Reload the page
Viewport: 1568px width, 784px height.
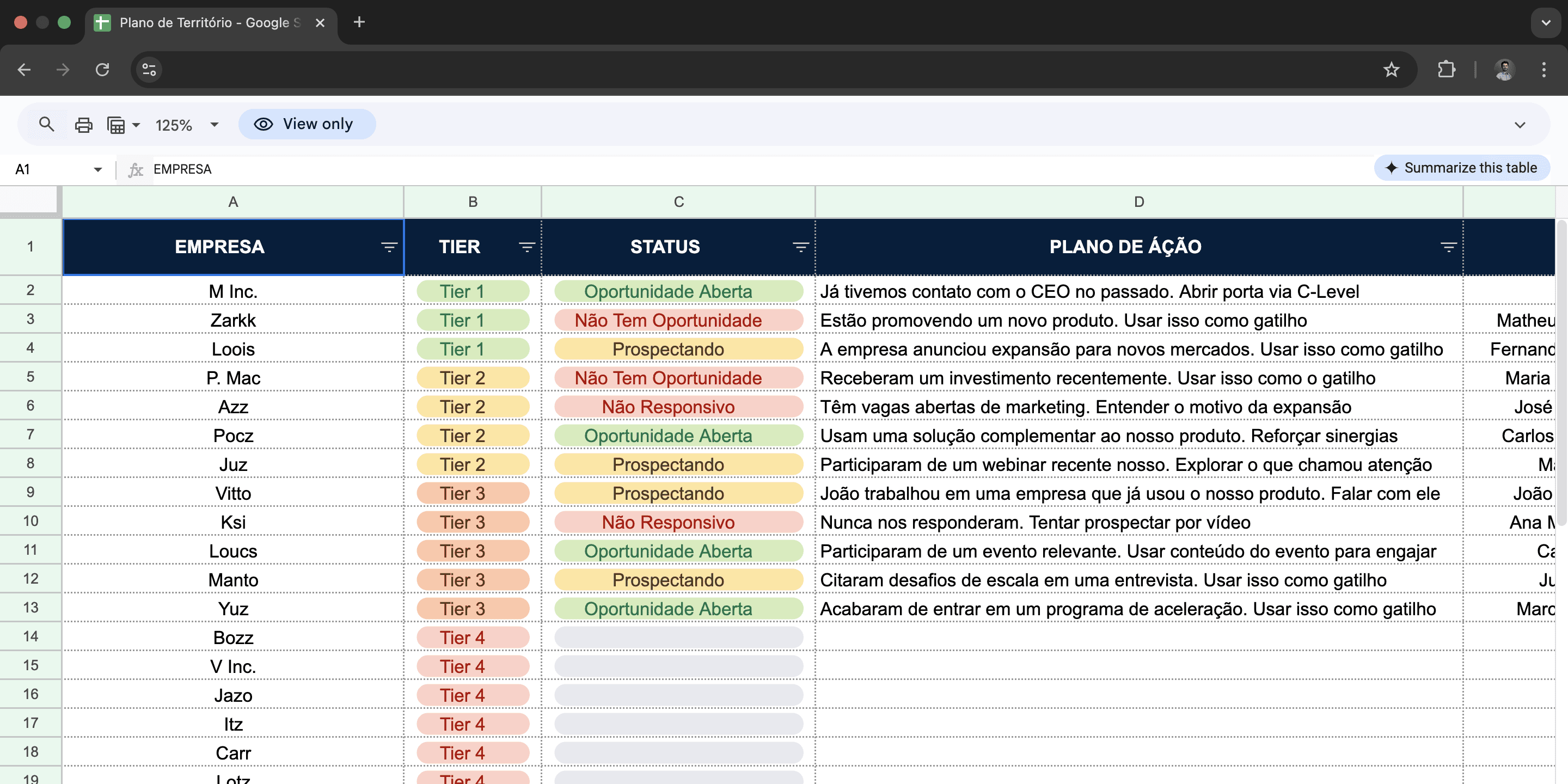coord(102,70)
